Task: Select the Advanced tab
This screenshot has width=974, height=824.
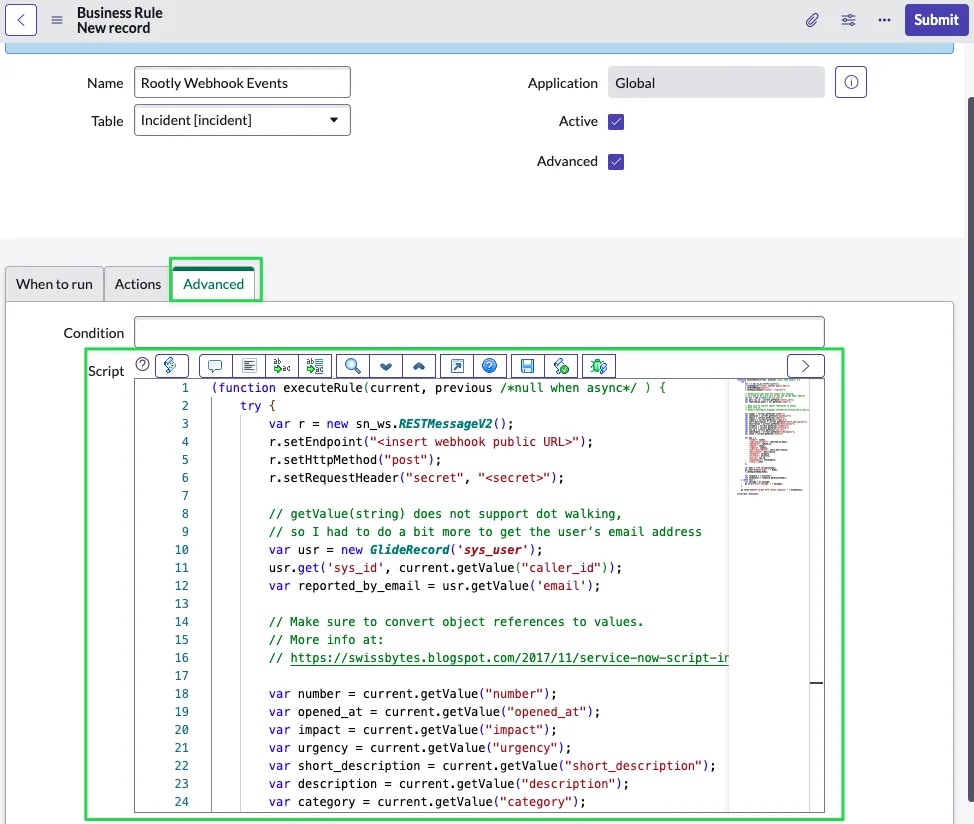Action: (x=213, y=284)
